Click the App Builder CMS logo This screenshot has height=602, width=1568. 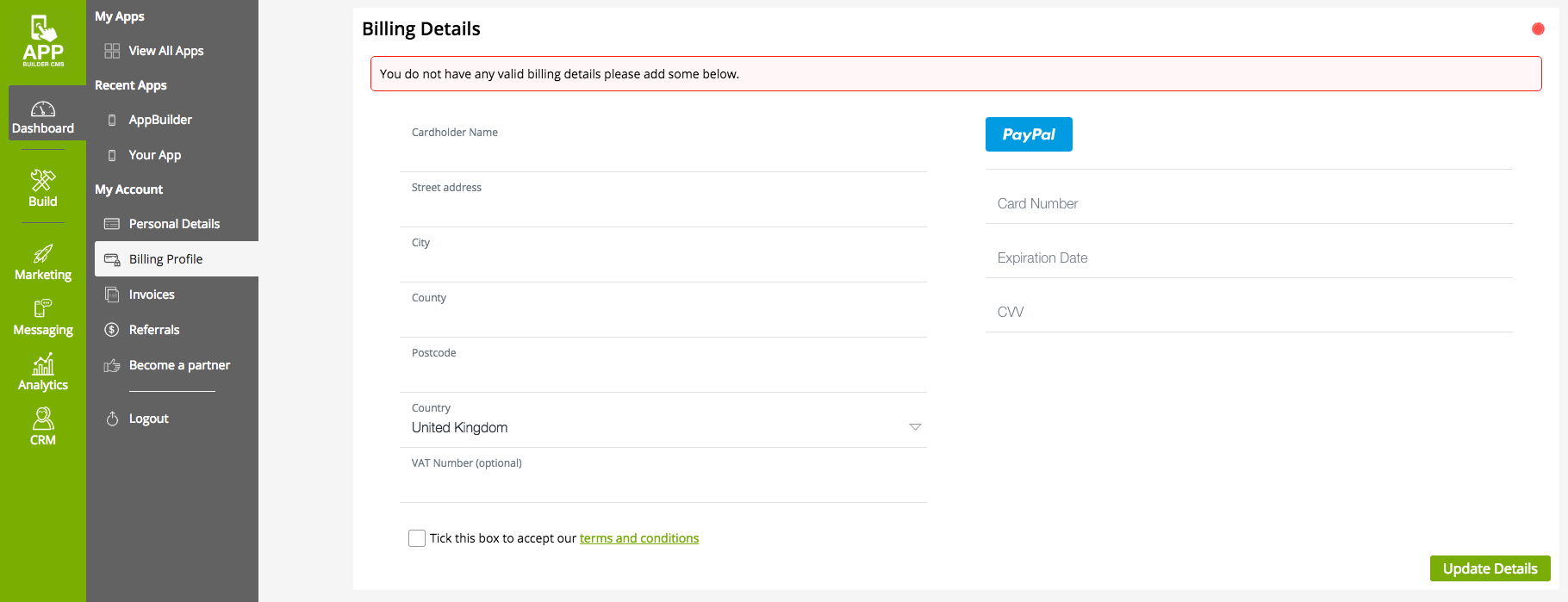43,40
